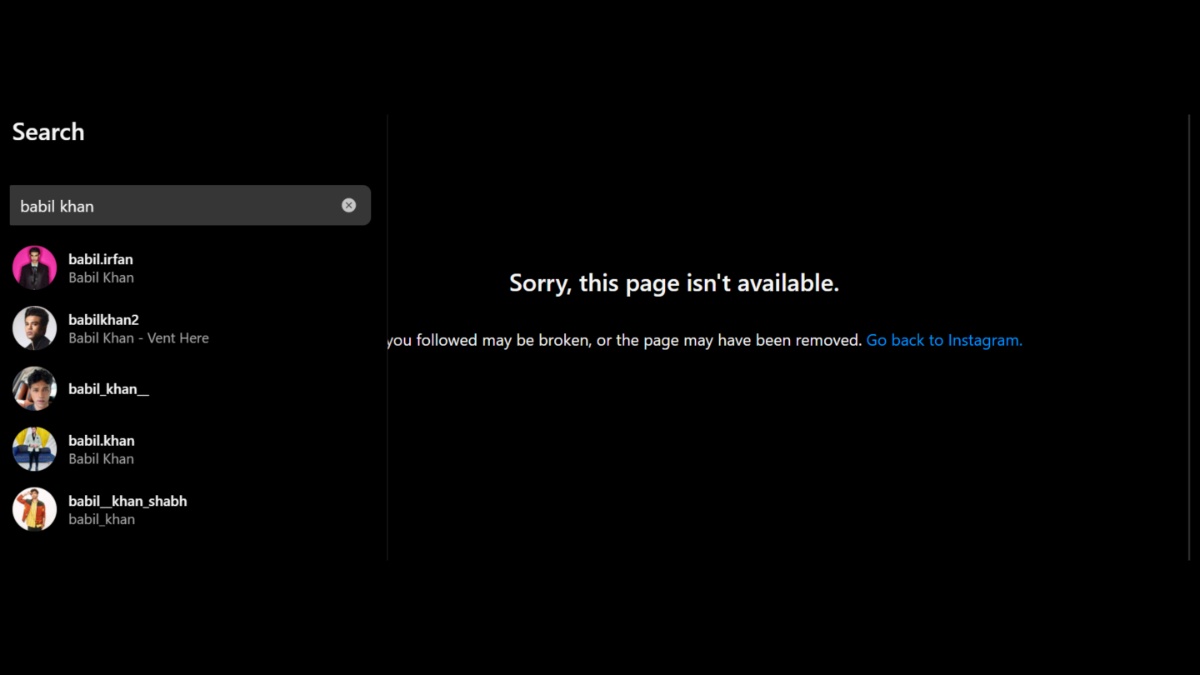This screenshot has width=1200, height=675.
Task: Open the babil.irfan username result
Action: pyautogui.click(x=101, y=259)
